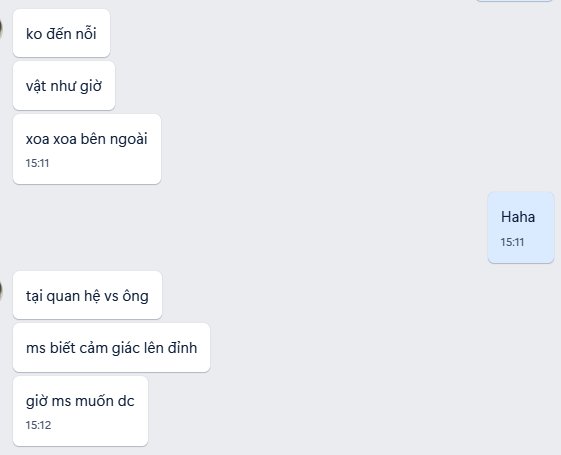
Task: Select the "ko đến nỗi" message bubble
Action: pyautogui.click(x=61, y=33)
